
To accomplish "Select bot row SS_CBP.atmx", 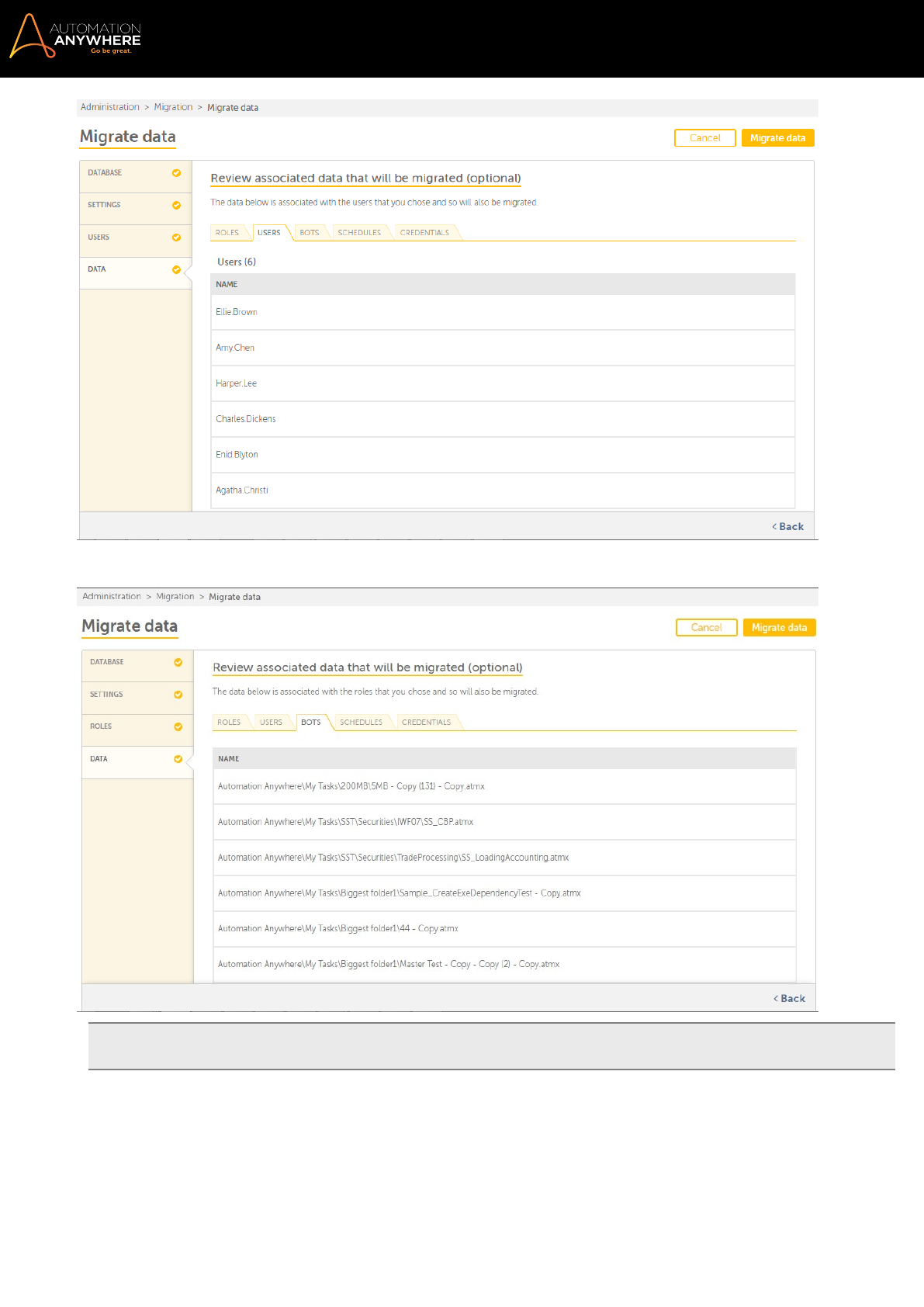I will 504,822.
